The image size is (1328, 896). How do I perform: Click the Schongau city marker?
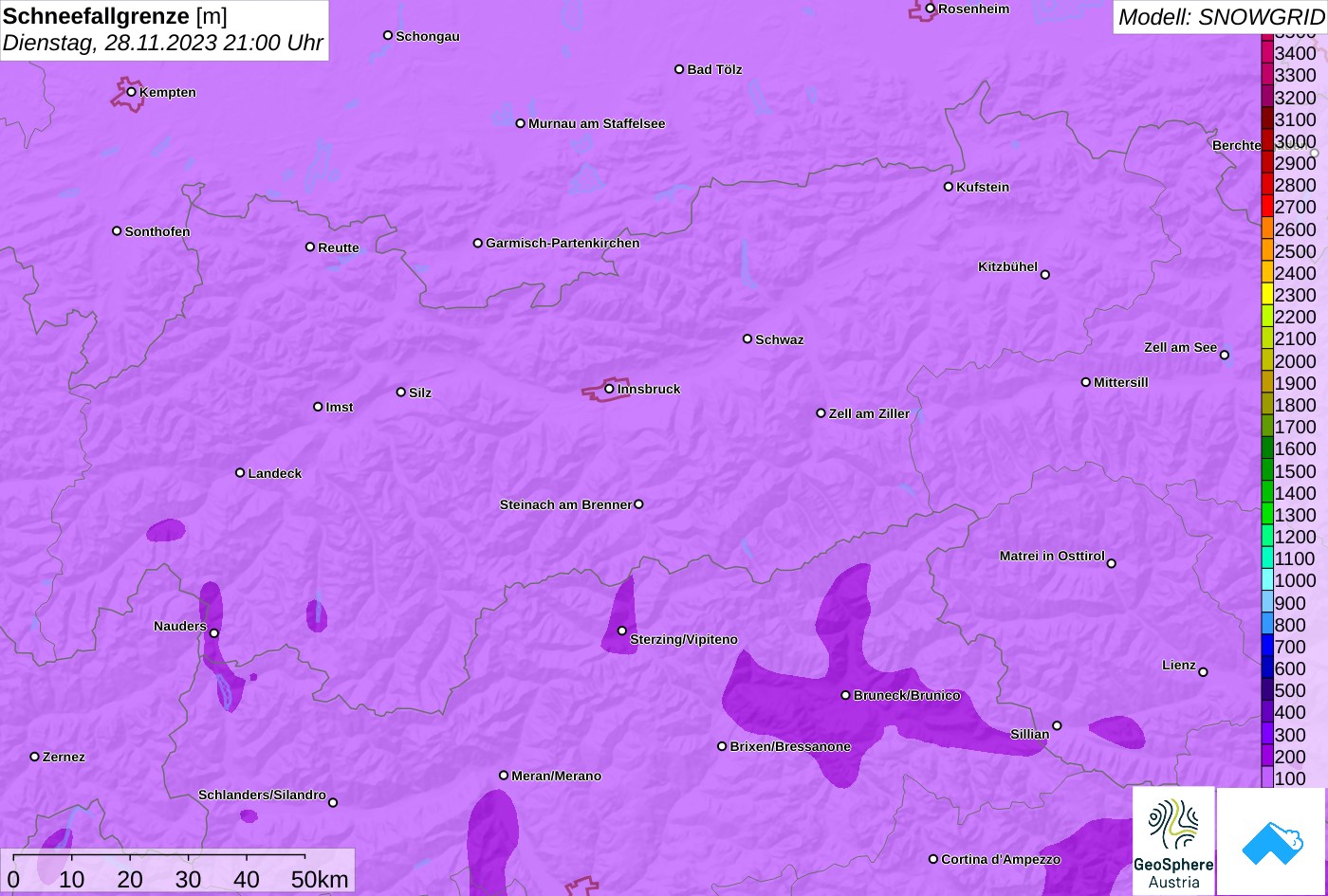click(x=388, y=36)
